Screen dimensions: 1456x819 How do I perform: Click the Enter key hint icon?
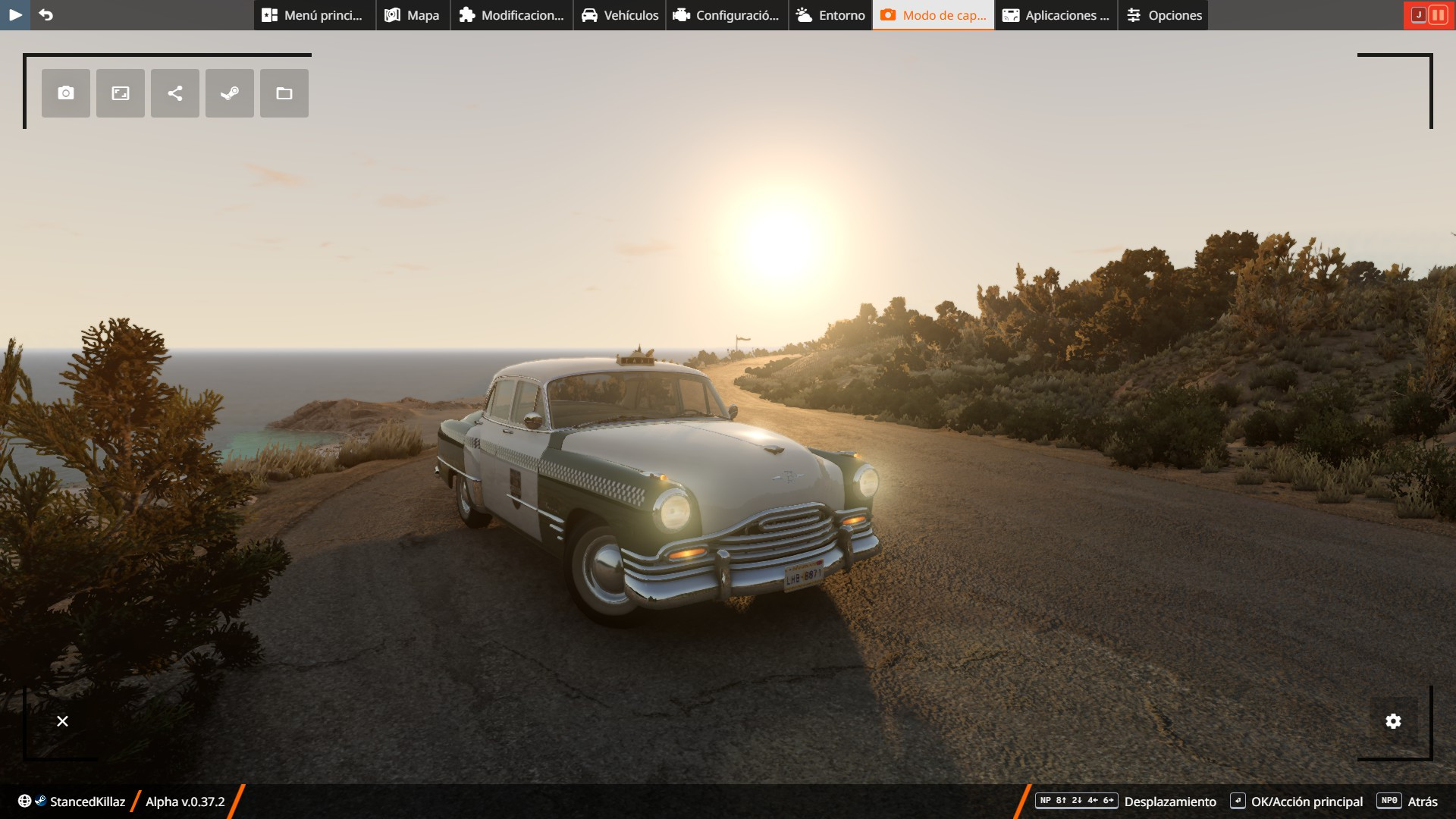[x=1238, y=801]
